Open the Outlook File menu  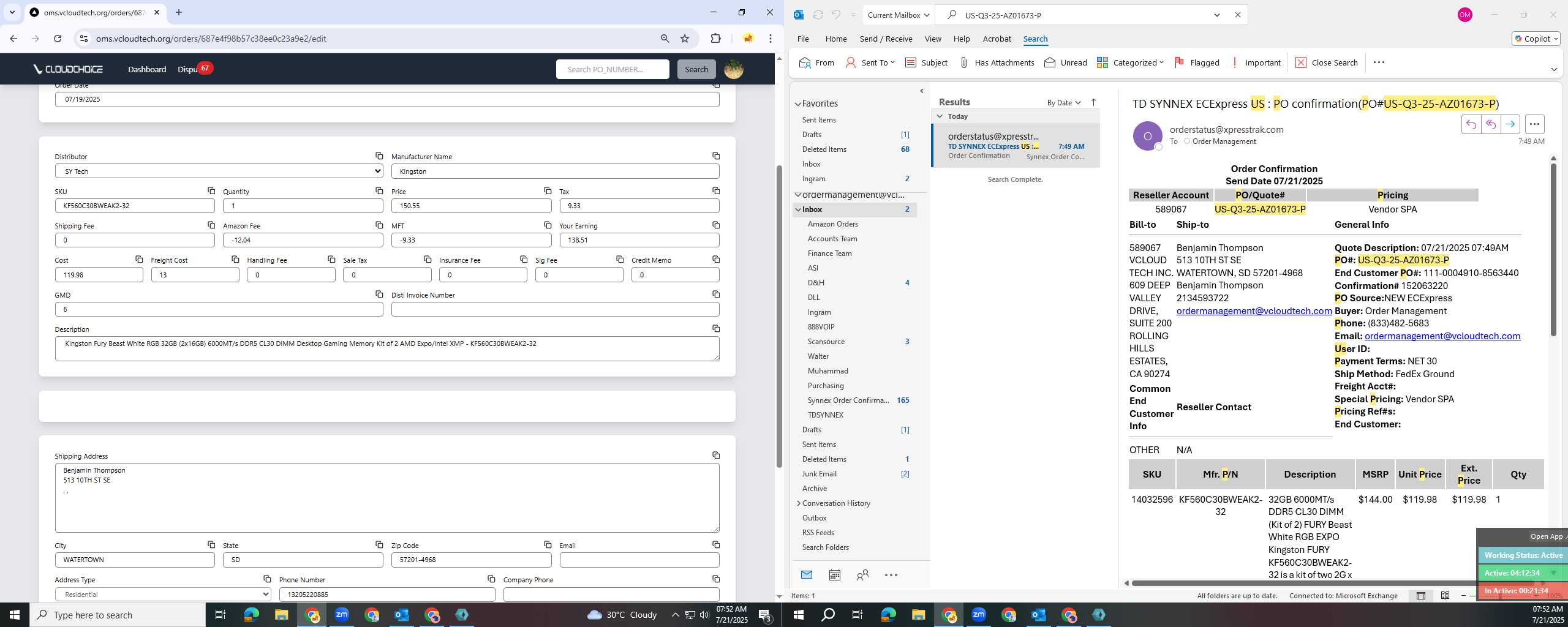tap(803, 39)
